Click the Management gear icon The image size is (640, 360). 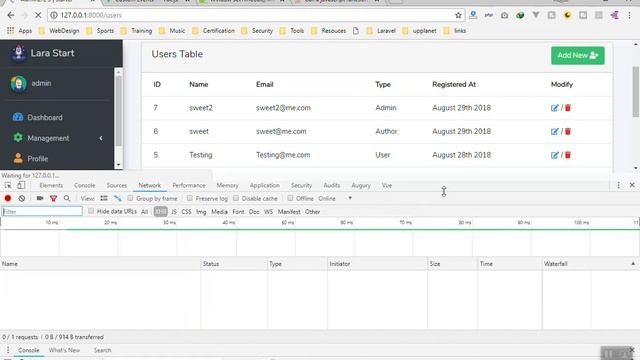(x=18, y=138)
